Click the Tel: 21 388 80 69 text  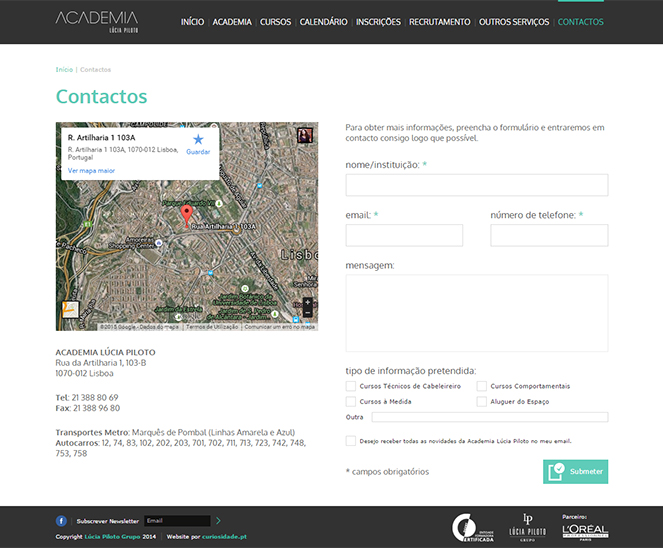point(87,397)
